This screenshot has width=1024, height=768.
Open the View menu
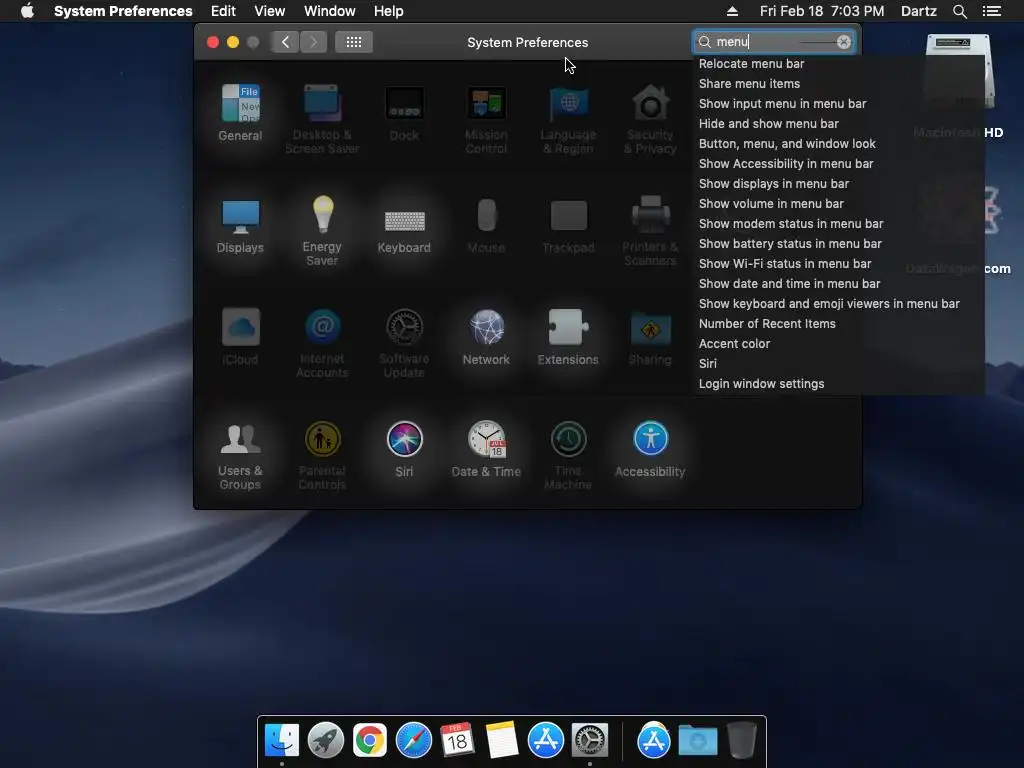click(x=270, y=11)
